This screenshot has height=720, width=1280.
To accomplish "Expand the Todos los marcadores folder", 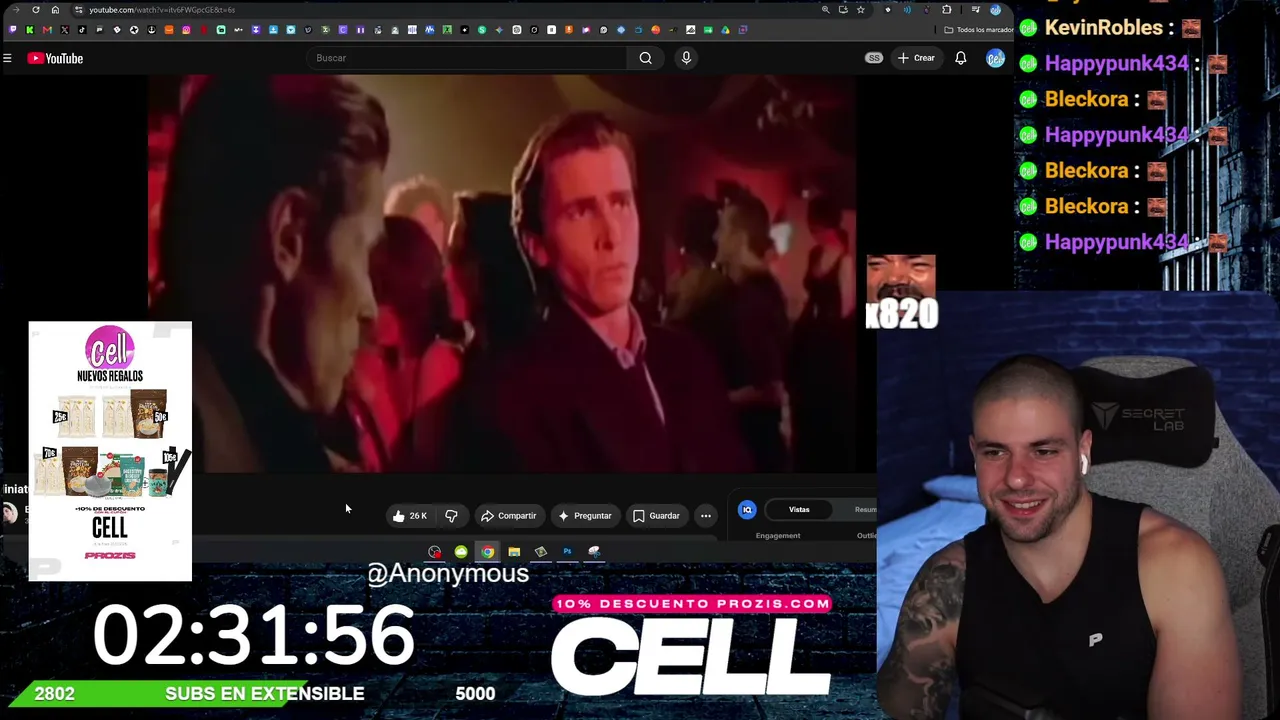I will (979, 30).
